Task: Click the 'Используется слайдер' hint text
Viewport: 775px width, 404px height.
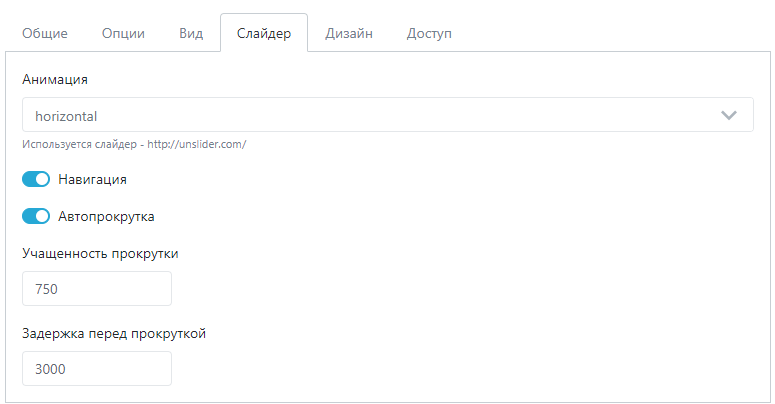Action: [80, 144]
